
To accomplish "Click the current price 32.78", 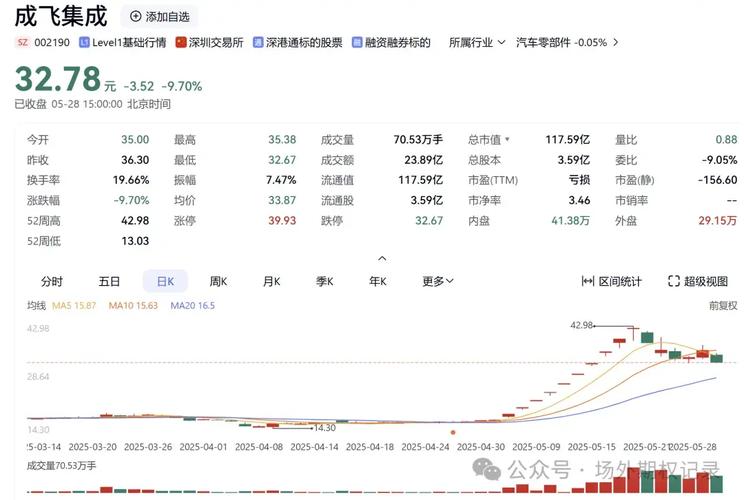I will (x=58, y=79).
